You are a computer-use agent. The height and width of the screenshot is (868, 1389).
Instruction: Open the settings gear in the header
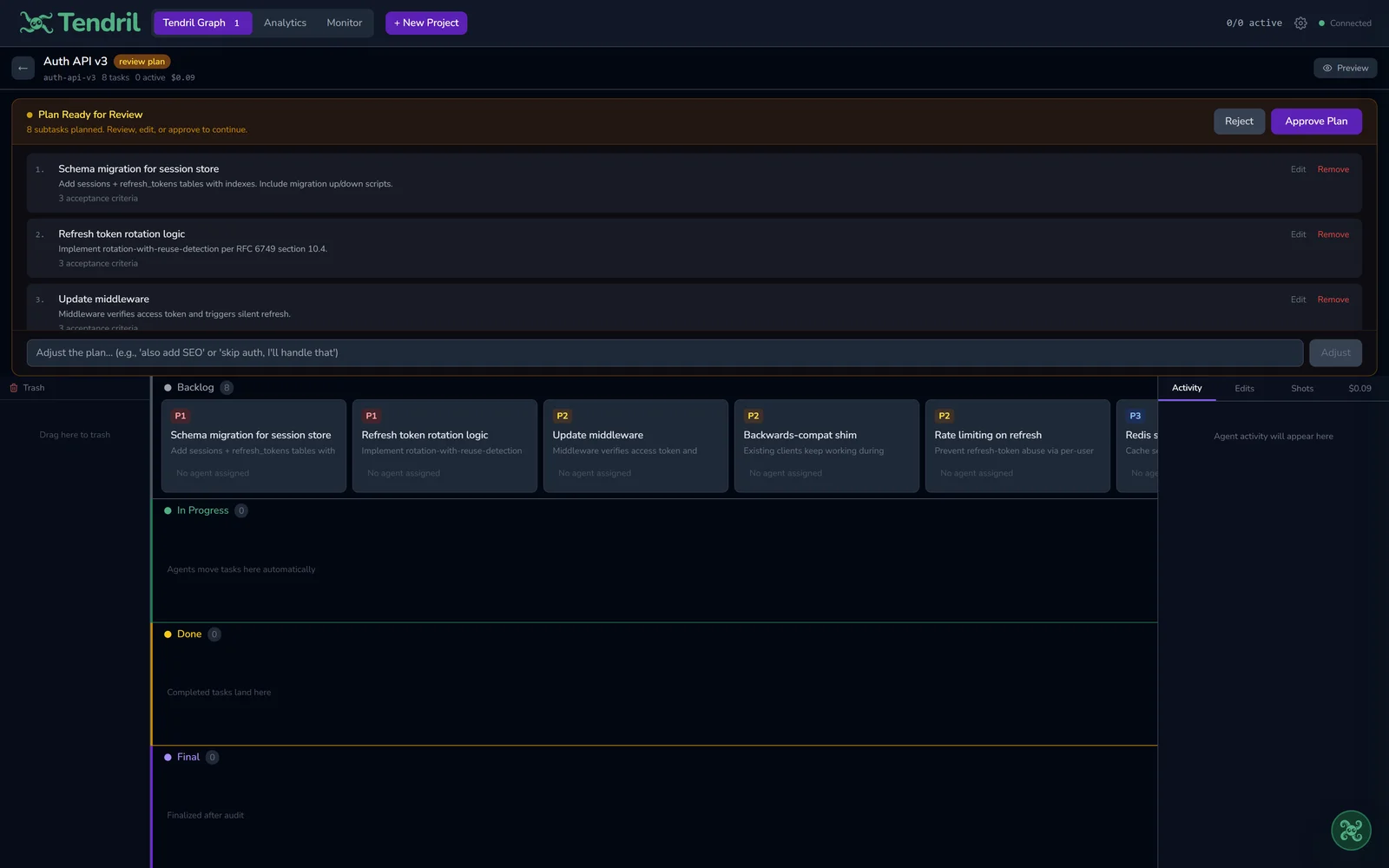[1300, 23]
